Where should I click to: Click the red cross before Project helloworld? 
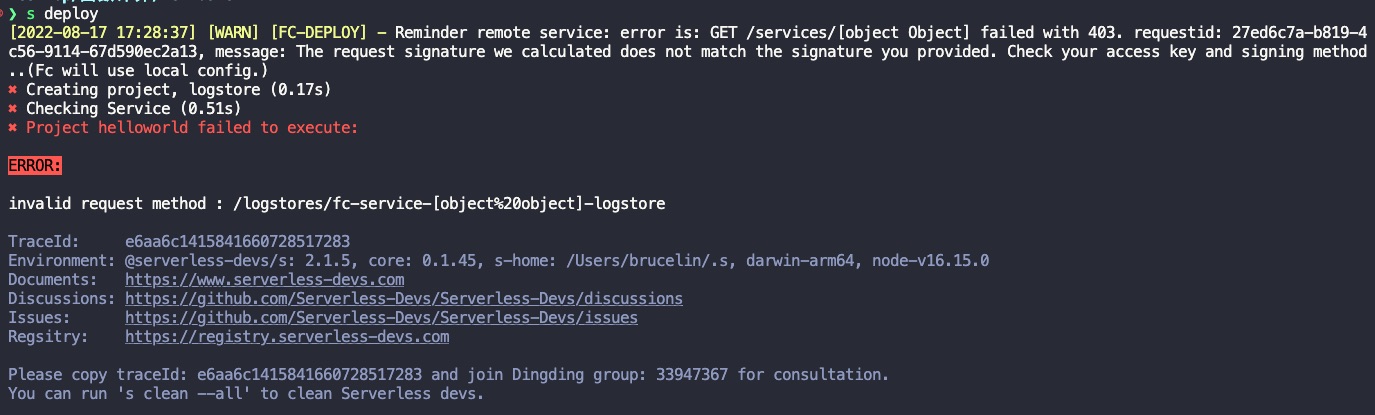click(13, 128)
